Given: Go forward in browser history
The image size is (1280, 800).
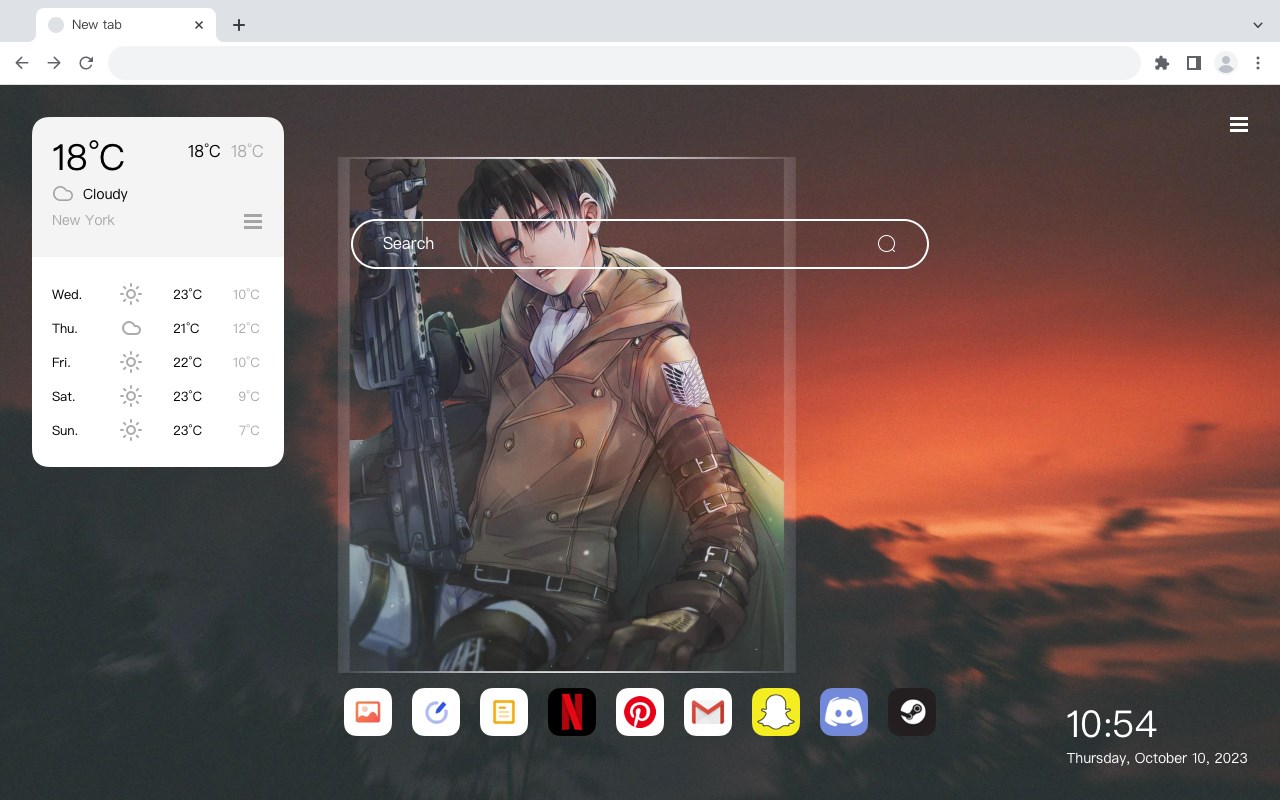Looking at the screenshot, I should coord(54,63).
